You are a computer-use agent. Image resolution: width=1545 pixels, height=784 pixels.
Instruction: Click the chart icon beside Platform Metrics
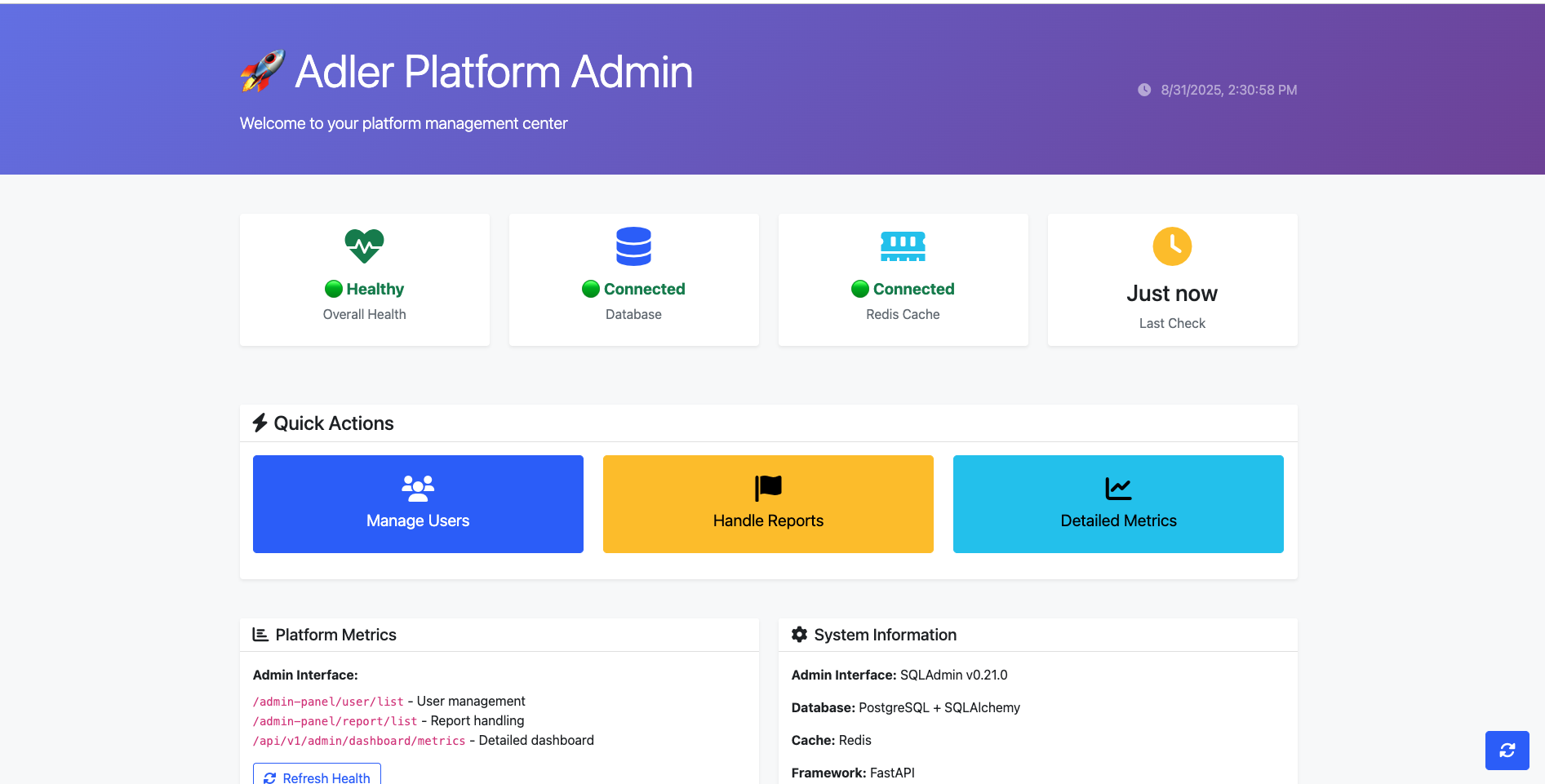point(260,635)
